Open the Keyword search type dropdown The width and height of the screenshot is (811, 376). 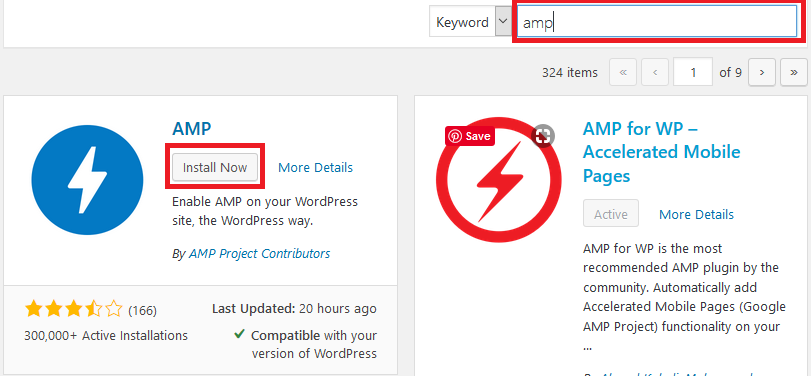pyautogui.click(x=470, y=22)
